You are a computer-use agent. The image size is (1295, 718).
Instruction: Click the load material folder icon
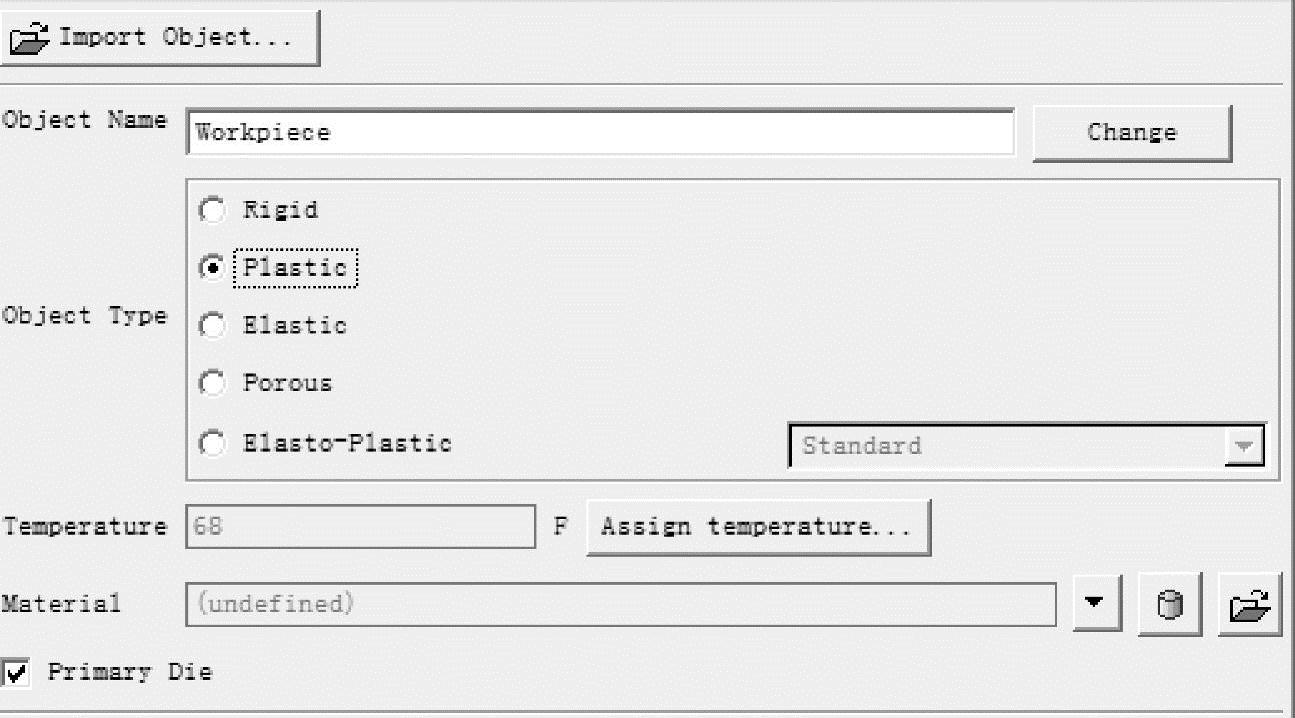tap(1250, 604)
